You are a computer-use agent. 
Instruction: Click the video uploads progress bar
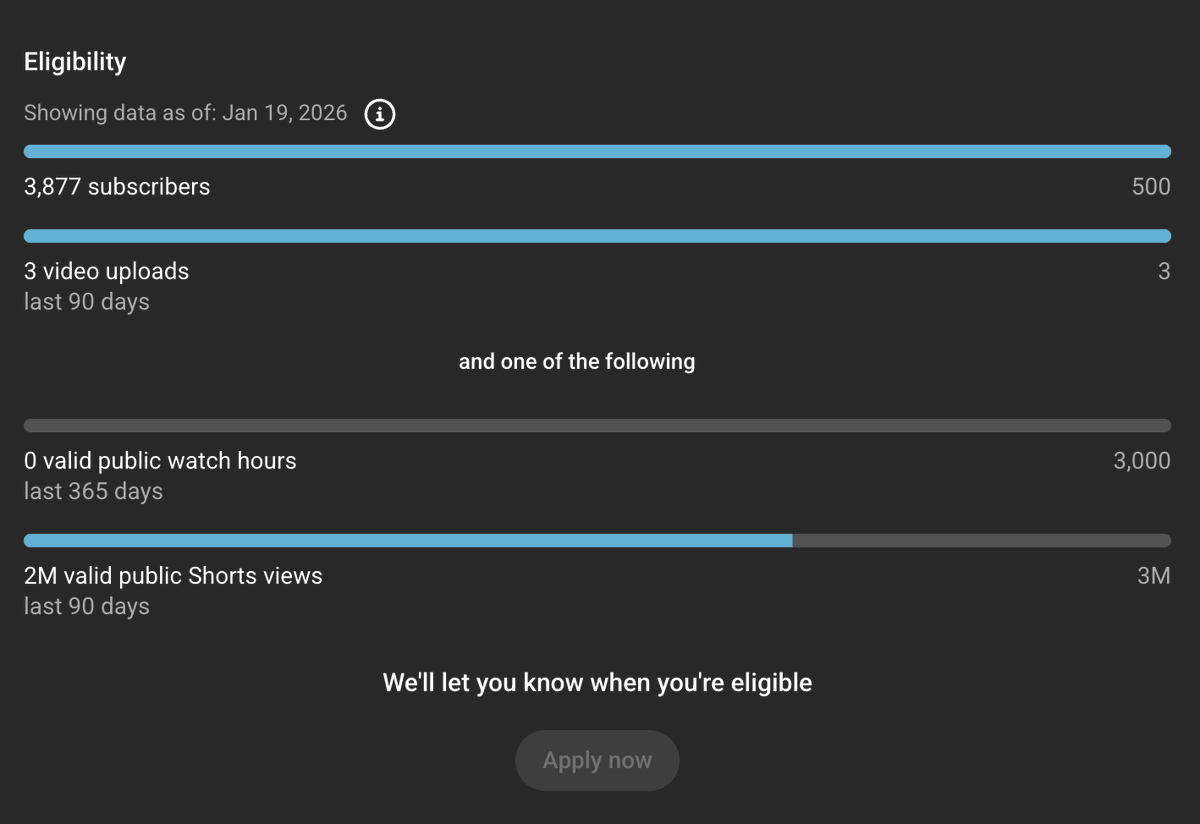pyautogui.click(x=597, y=236)
